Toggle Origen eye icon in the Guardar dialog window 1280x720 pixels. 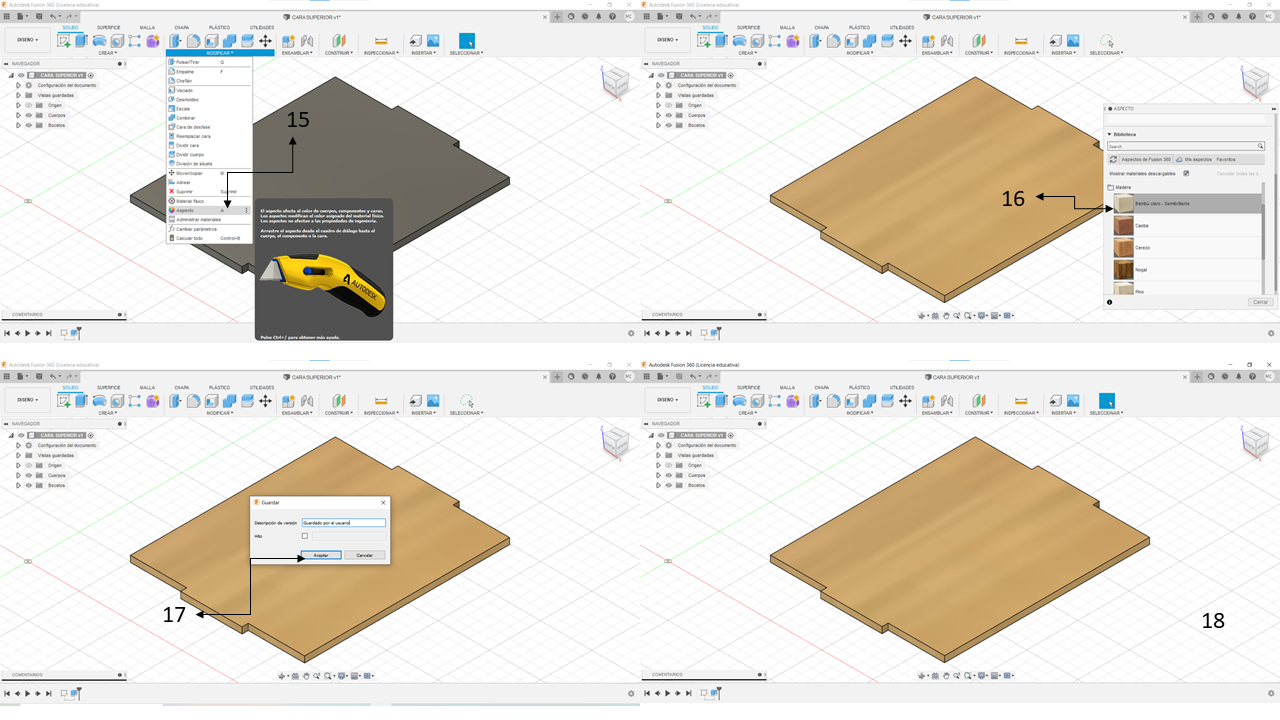(28, 465)
